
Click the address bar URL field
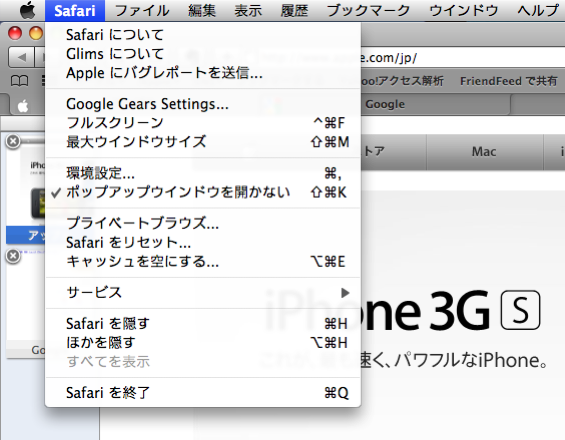tap(462, 58)
